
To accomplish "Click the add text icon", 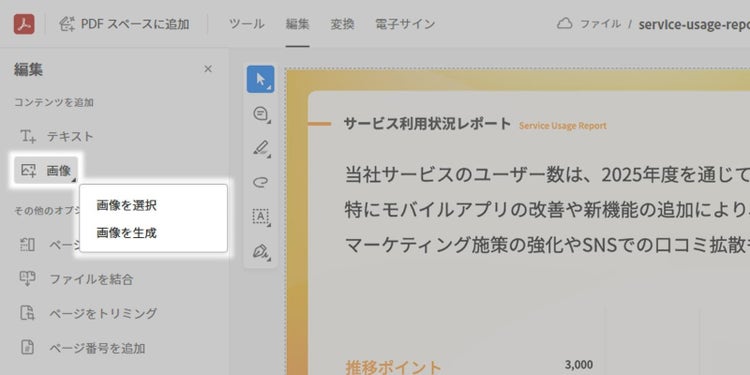I will 28,136.
